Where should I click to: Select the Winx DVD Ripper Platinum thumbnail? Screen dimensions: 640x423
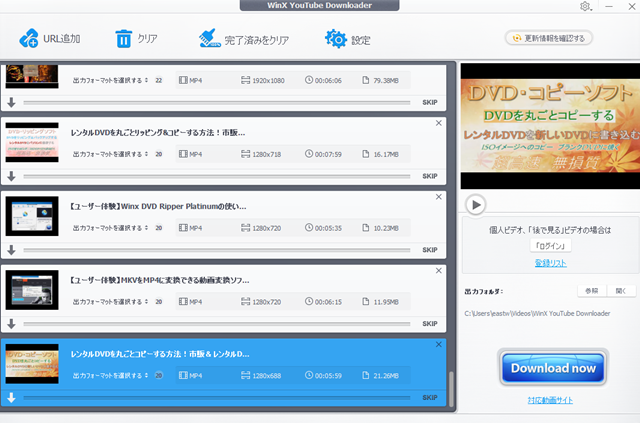click(x=32, y=216)
